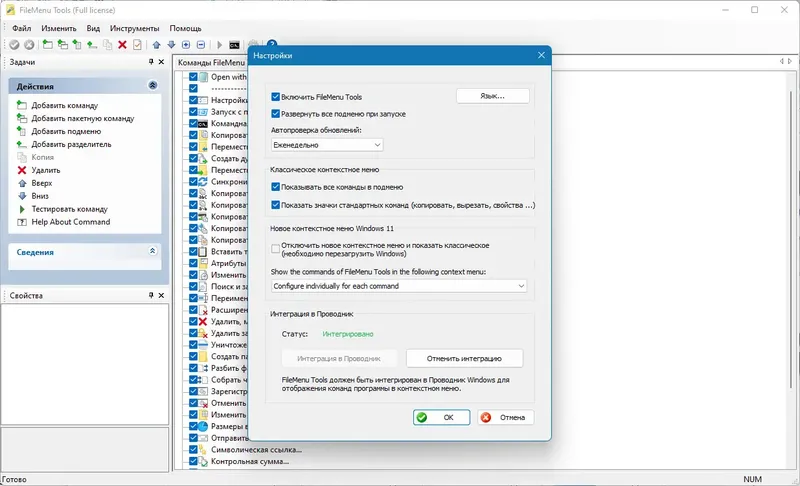Uncheck the Символическая ссылка command checkbox

(x=193, y=450)
